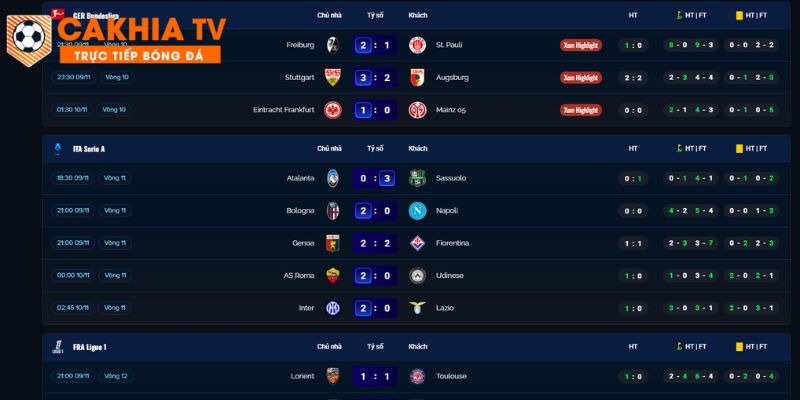The height and width of the screenshot is (400, 800).
Task: Watch highlights for Stuttgart vs Augsburg match
Action: (581, 77)
